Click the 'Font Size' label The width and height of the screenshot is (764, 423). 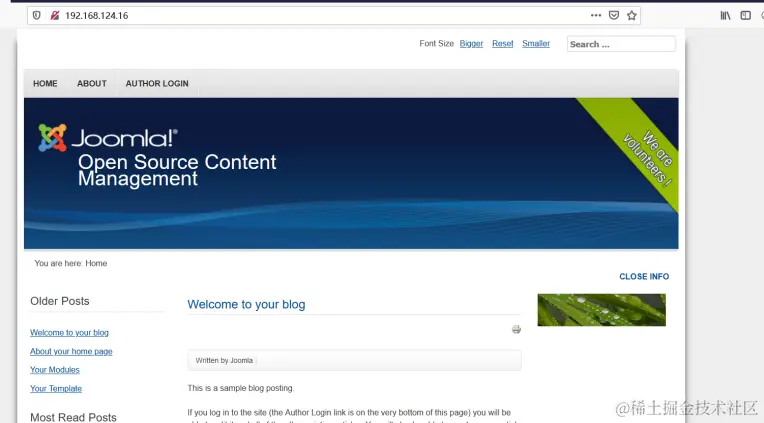[437, 43]
